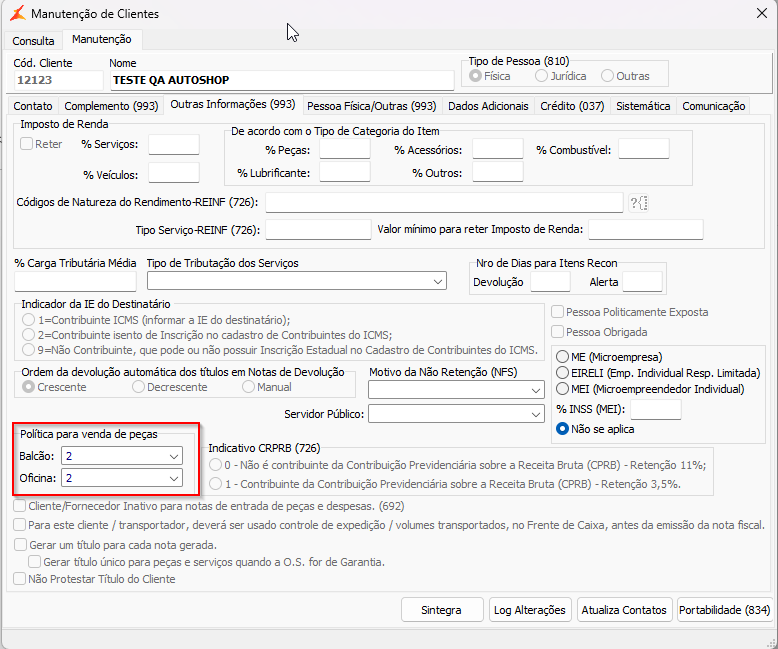Tick Gerar um título para cada nota gerada

click(20, 545)
